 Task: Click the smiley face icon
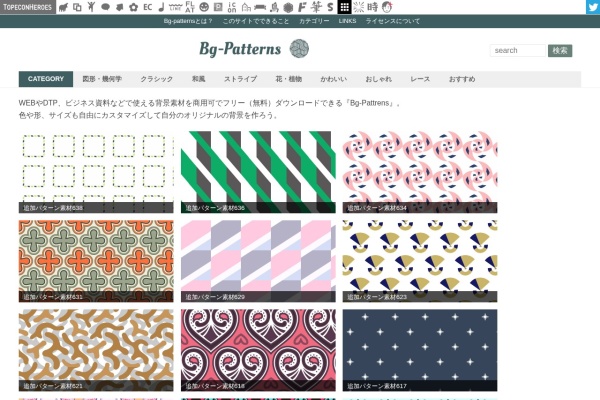coord(204,7)
